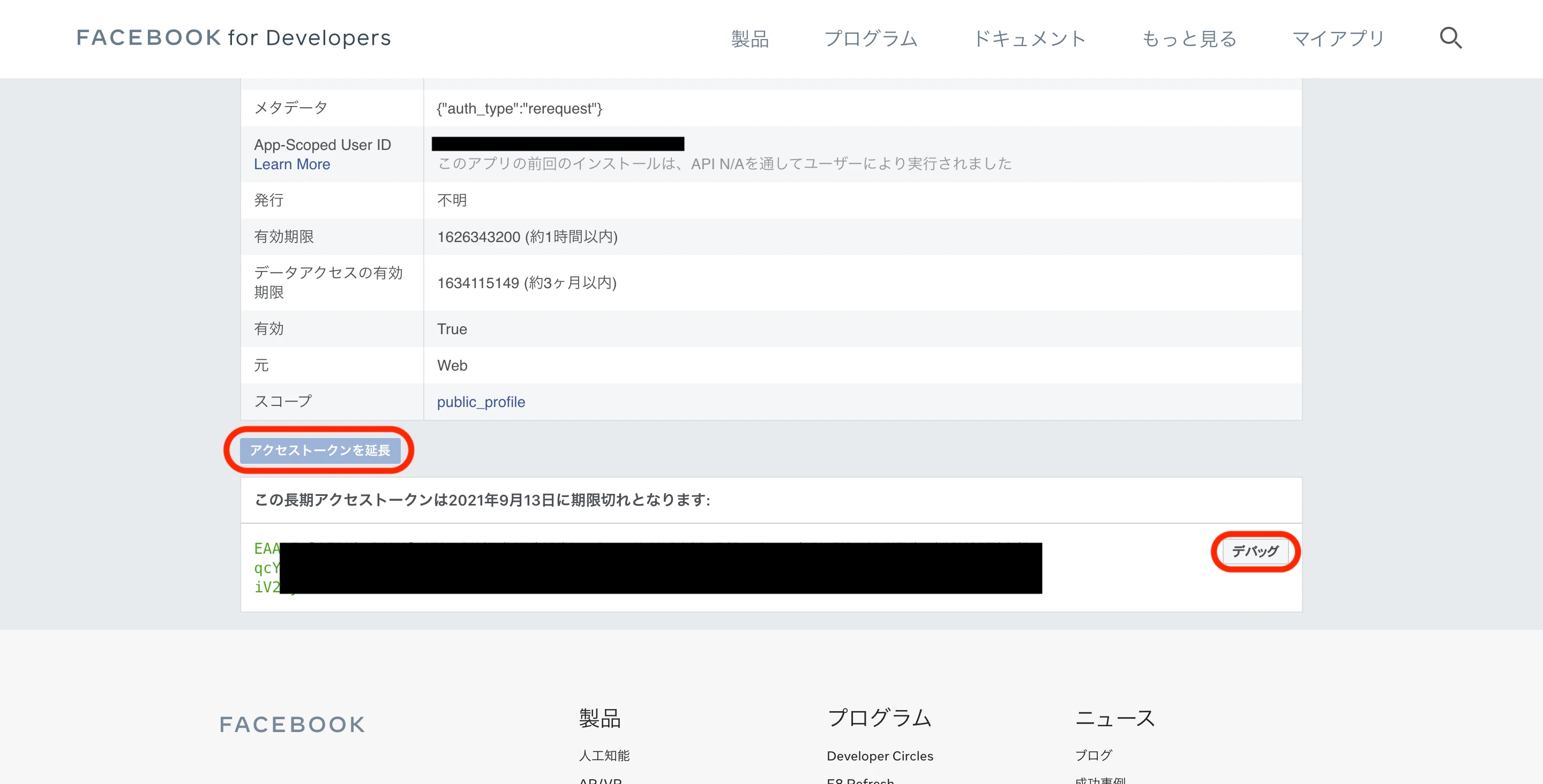Image resolution: width=1543 pixels, height=784 pixels.
Task: Open the public_profile scope link
Action: (x=481, y=402)
